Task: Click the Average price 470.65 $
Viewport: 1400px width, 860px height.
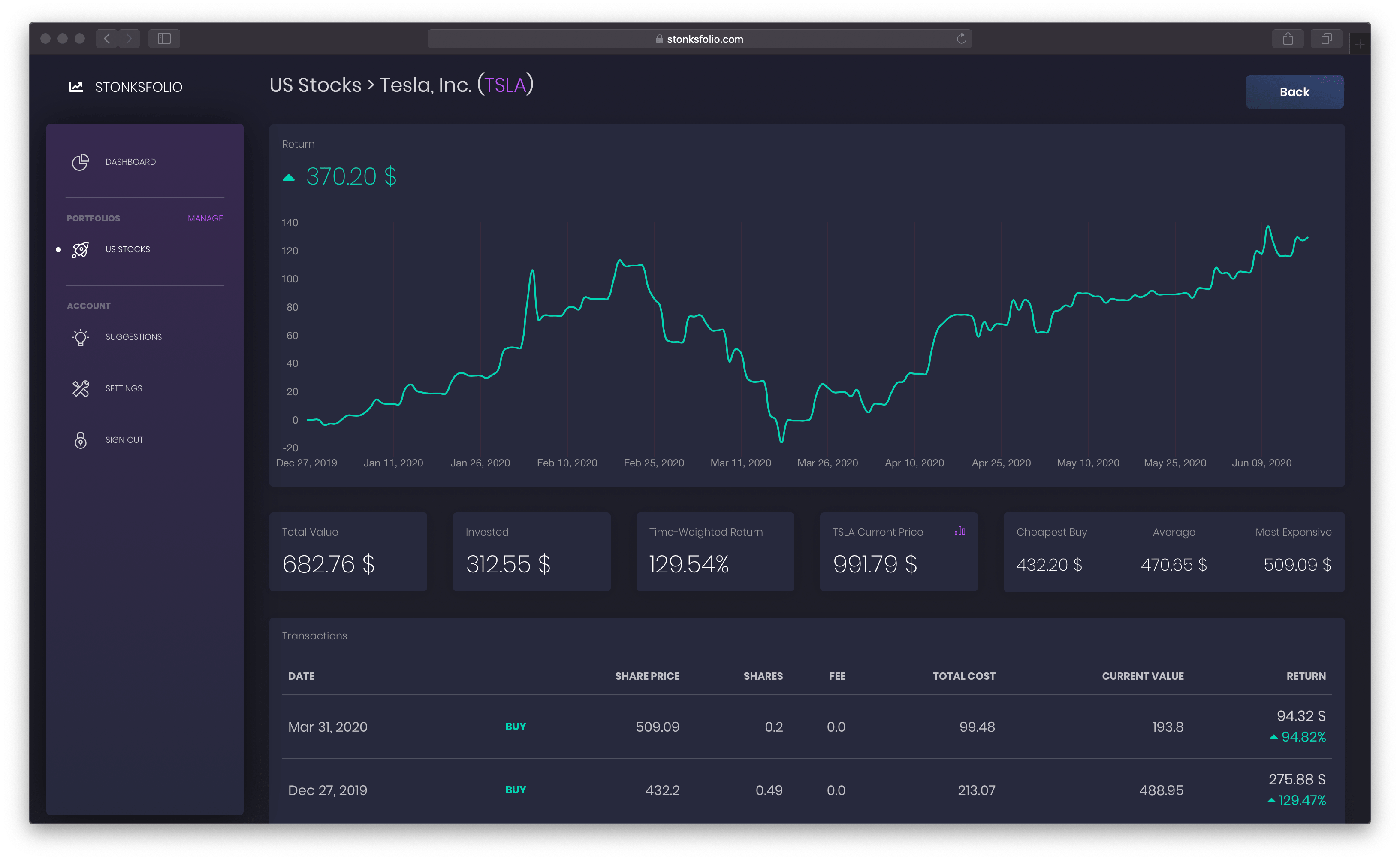Action: coord(1174,565)
